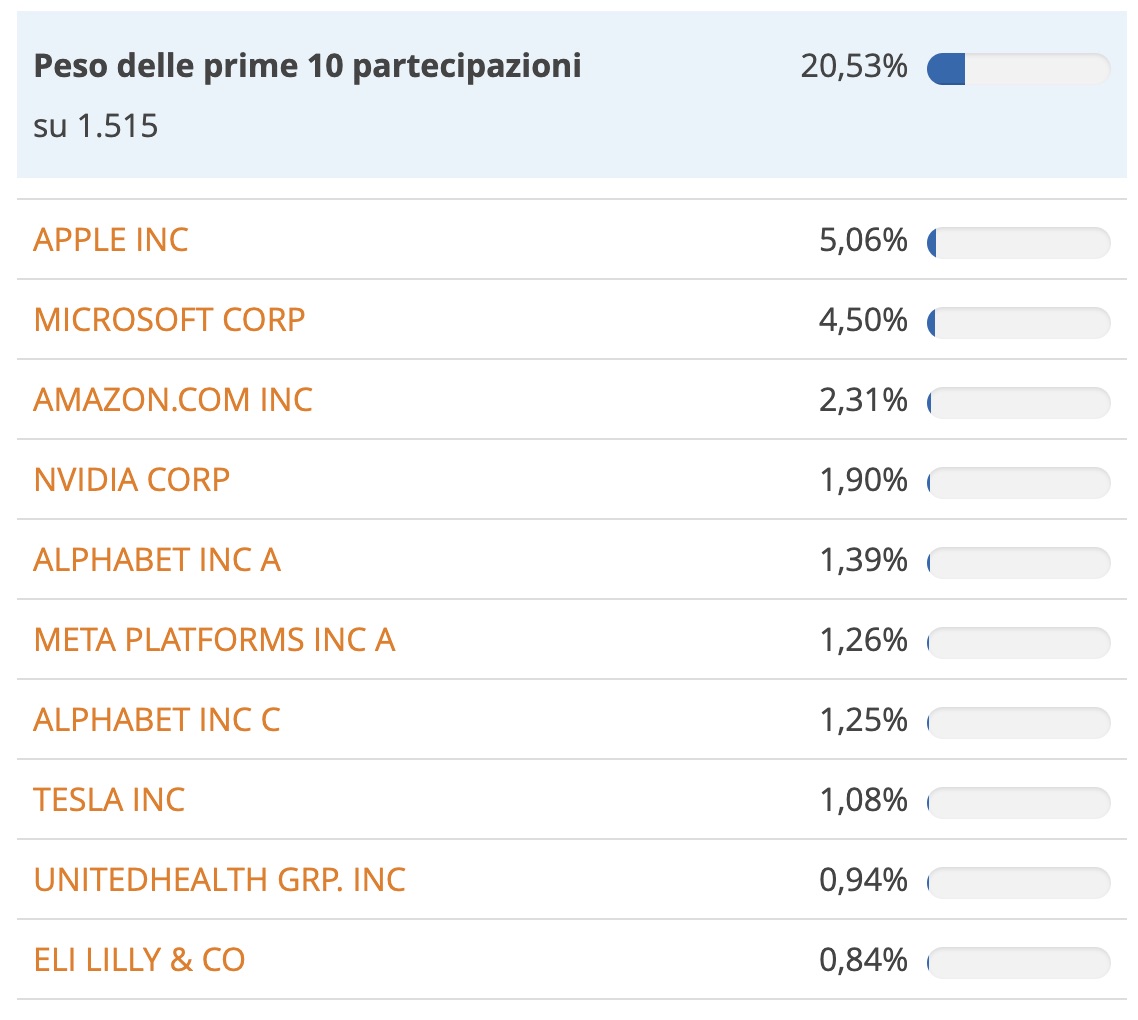Image resolution: width=1138 pixels, height=1020 pixels.
Task: Open the ELI LILLY & CO link
Action: 140,960
